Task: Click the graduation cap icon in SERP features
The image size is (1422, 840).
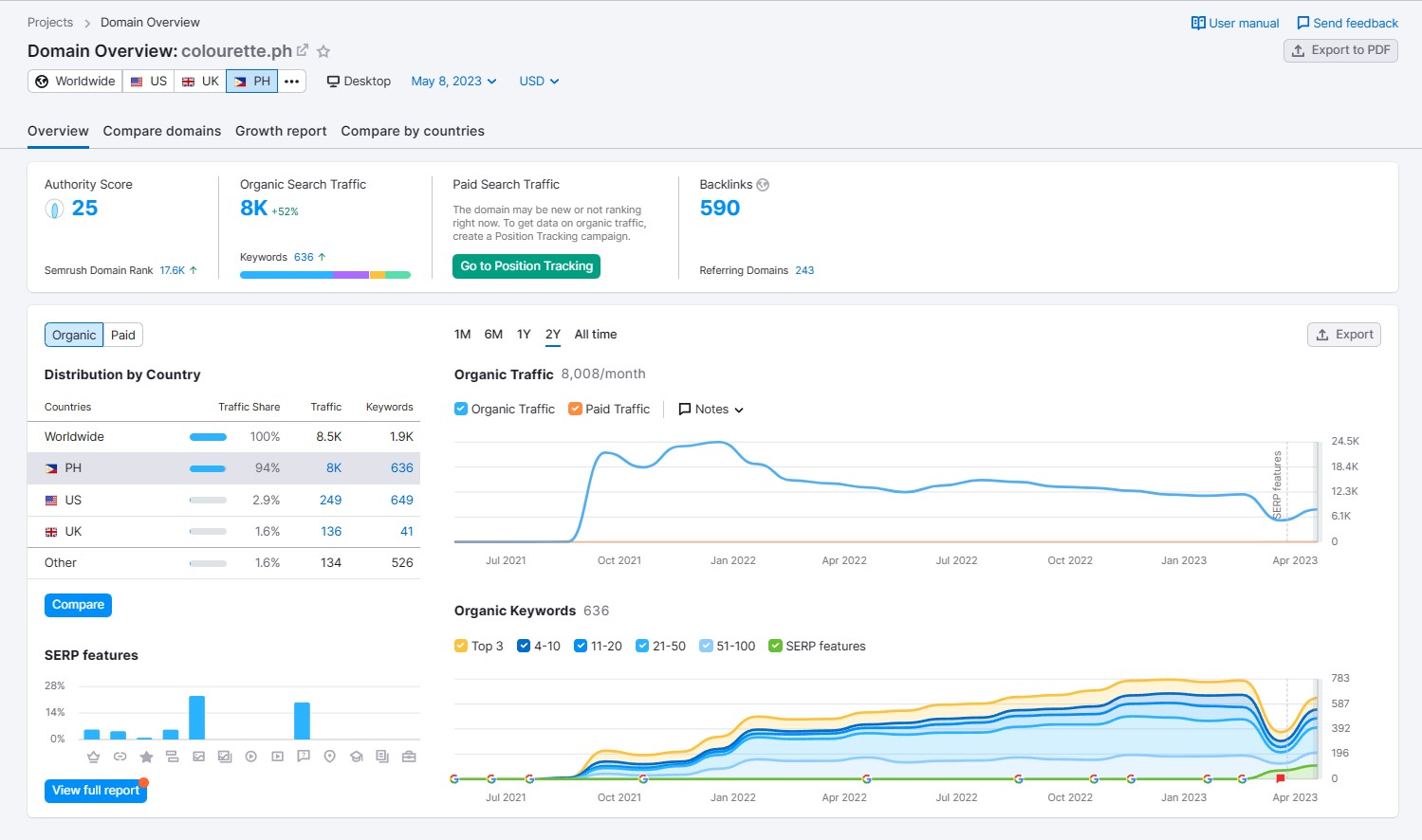Action: click(x=357, y=757)
